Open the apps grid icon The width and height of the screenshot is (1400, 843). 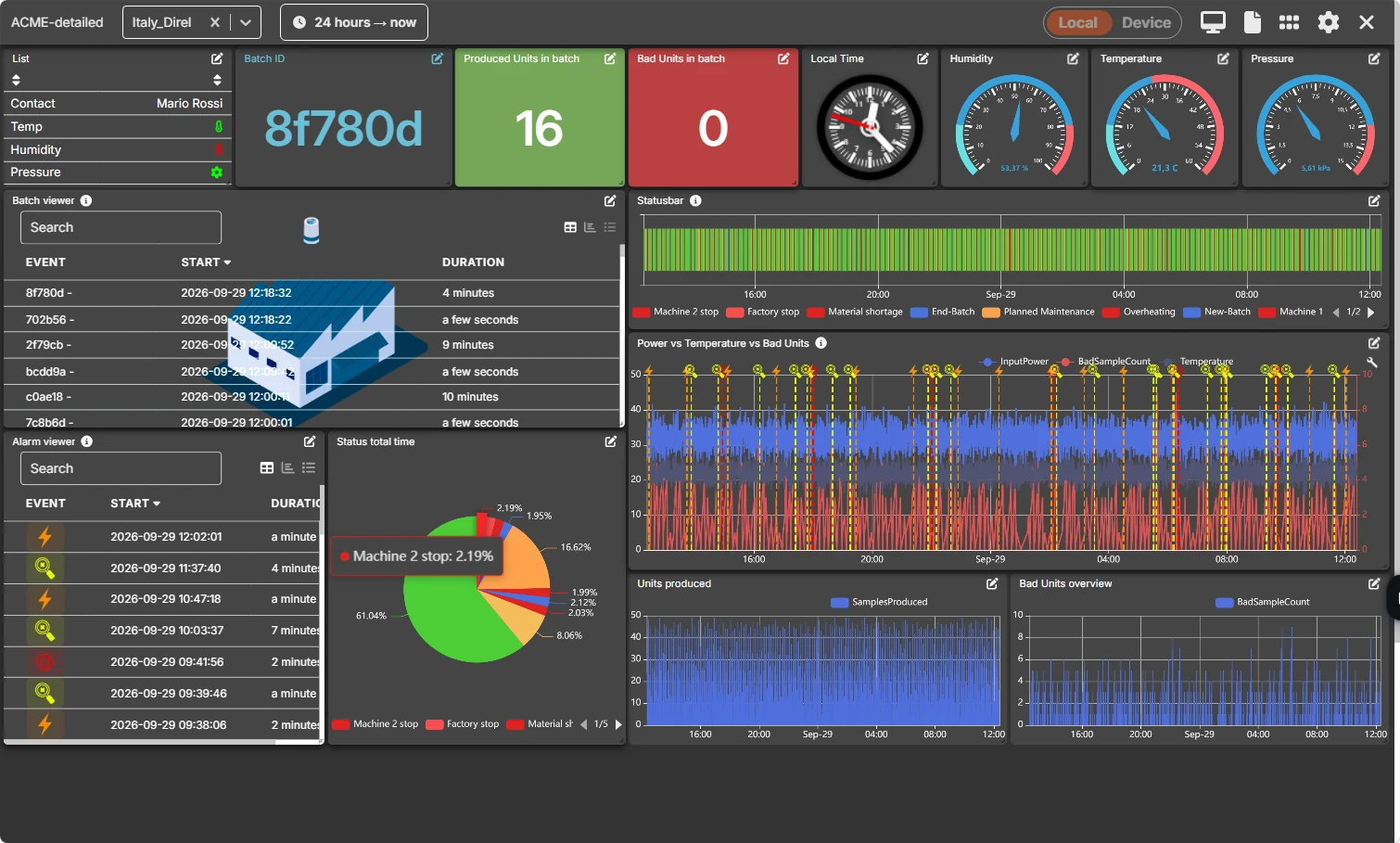(x=1289, y=22)
